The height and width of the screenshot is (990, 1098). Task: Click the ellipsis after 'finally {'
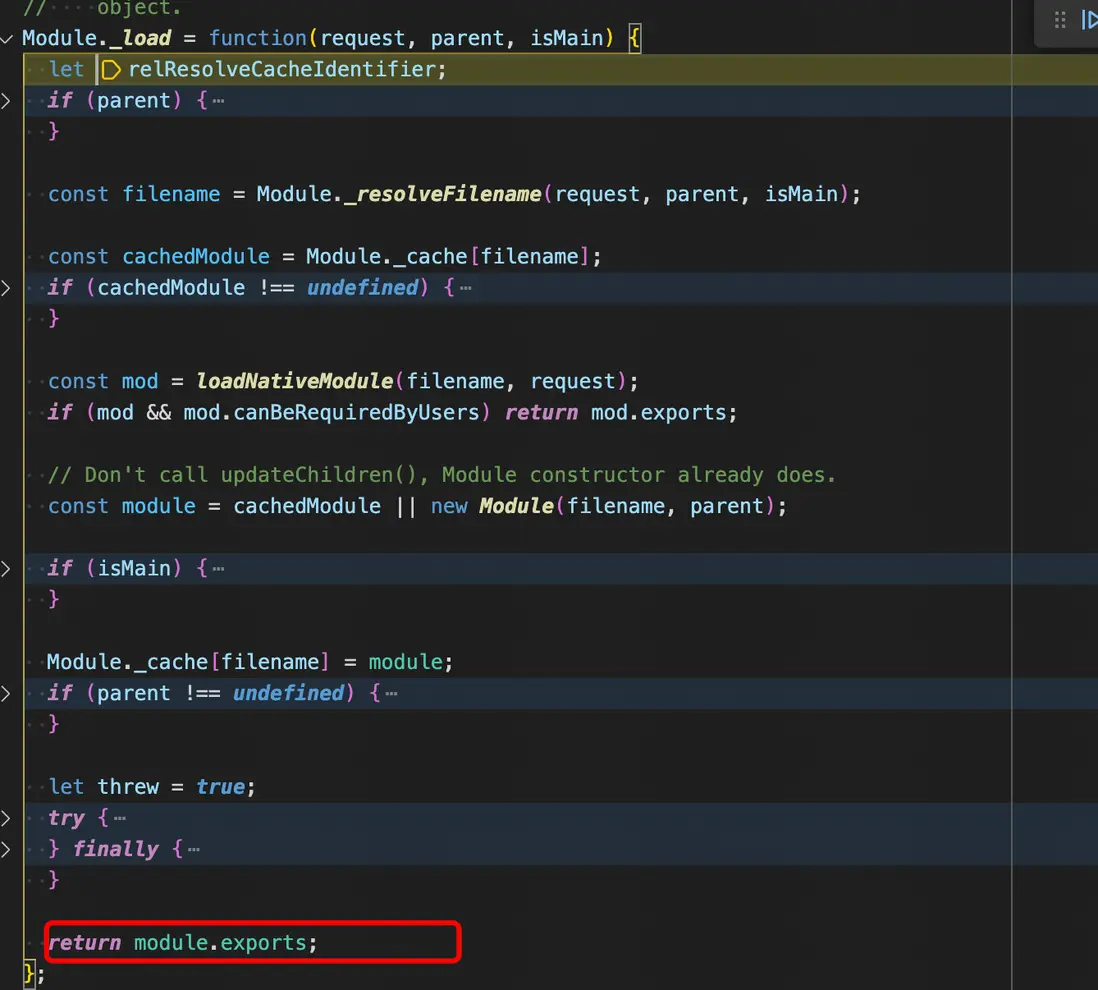click(194, 850)
